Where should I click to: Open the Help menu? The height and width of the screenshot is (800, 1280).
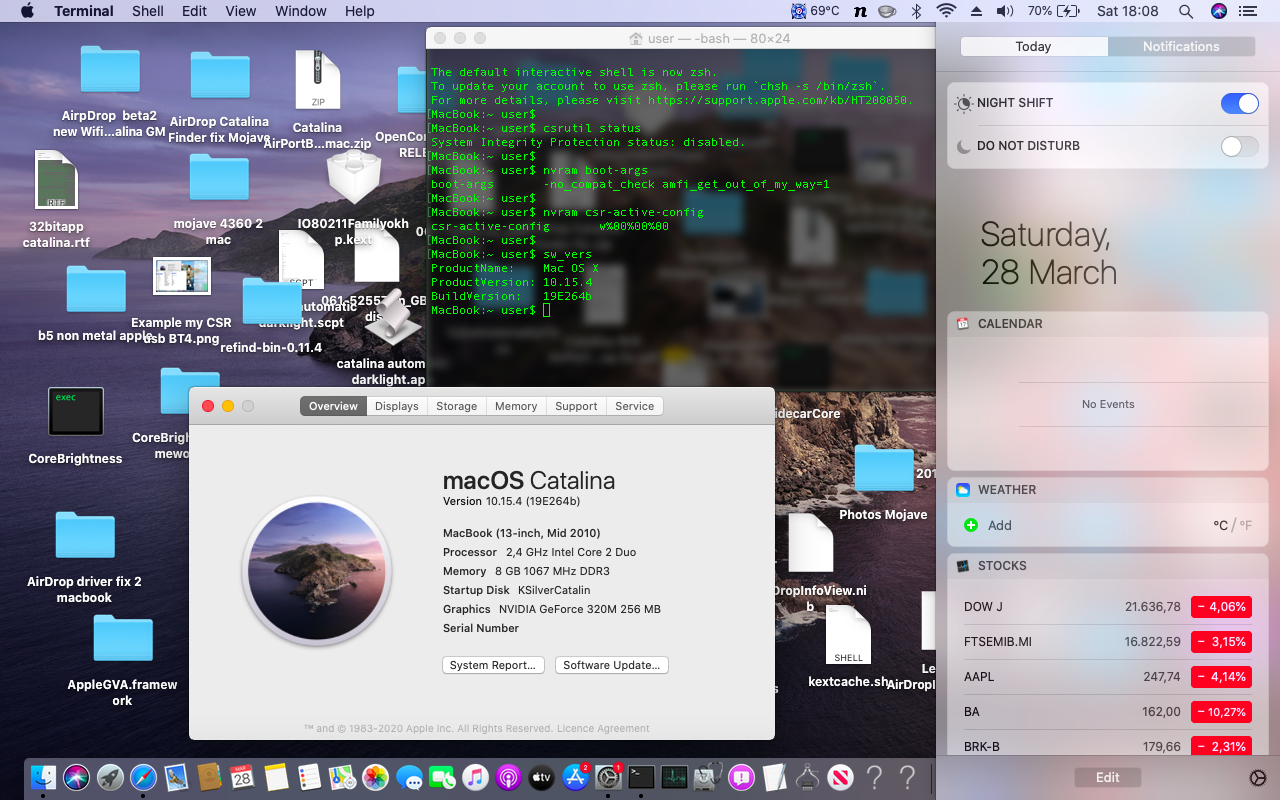(359, 11)
